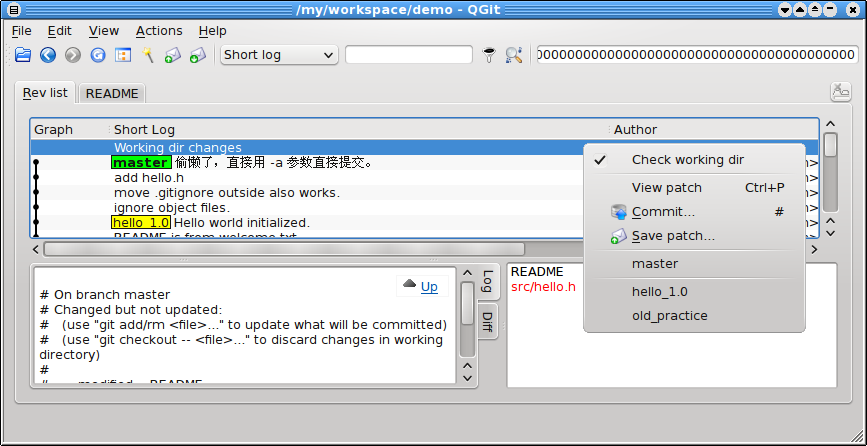Viewport: 867px width, 446px height.
Task: Select the 'add hello.h' commit
Action: click(x=307, y=178)
